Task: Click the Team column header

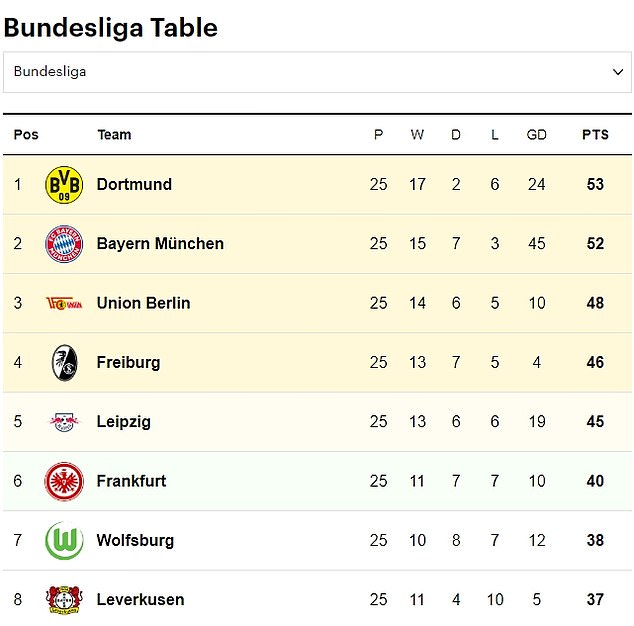Action: 114,135
